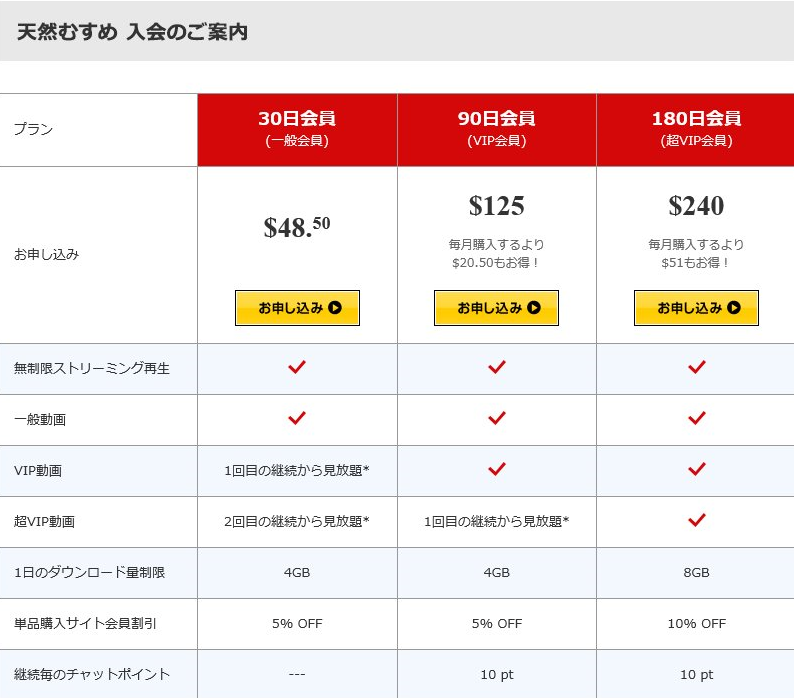Click the 90日会員 一般動画 checkmark
This screenshot has width=798, height=698.
click(497, 419)
